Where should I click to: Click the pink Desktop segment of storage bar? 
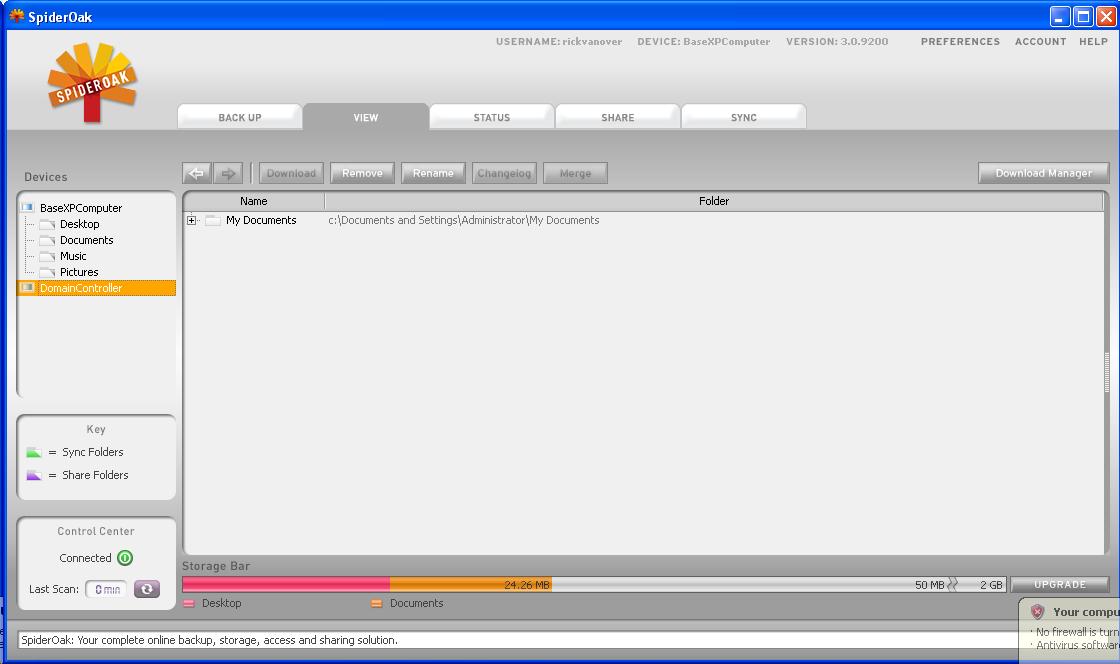286,585
